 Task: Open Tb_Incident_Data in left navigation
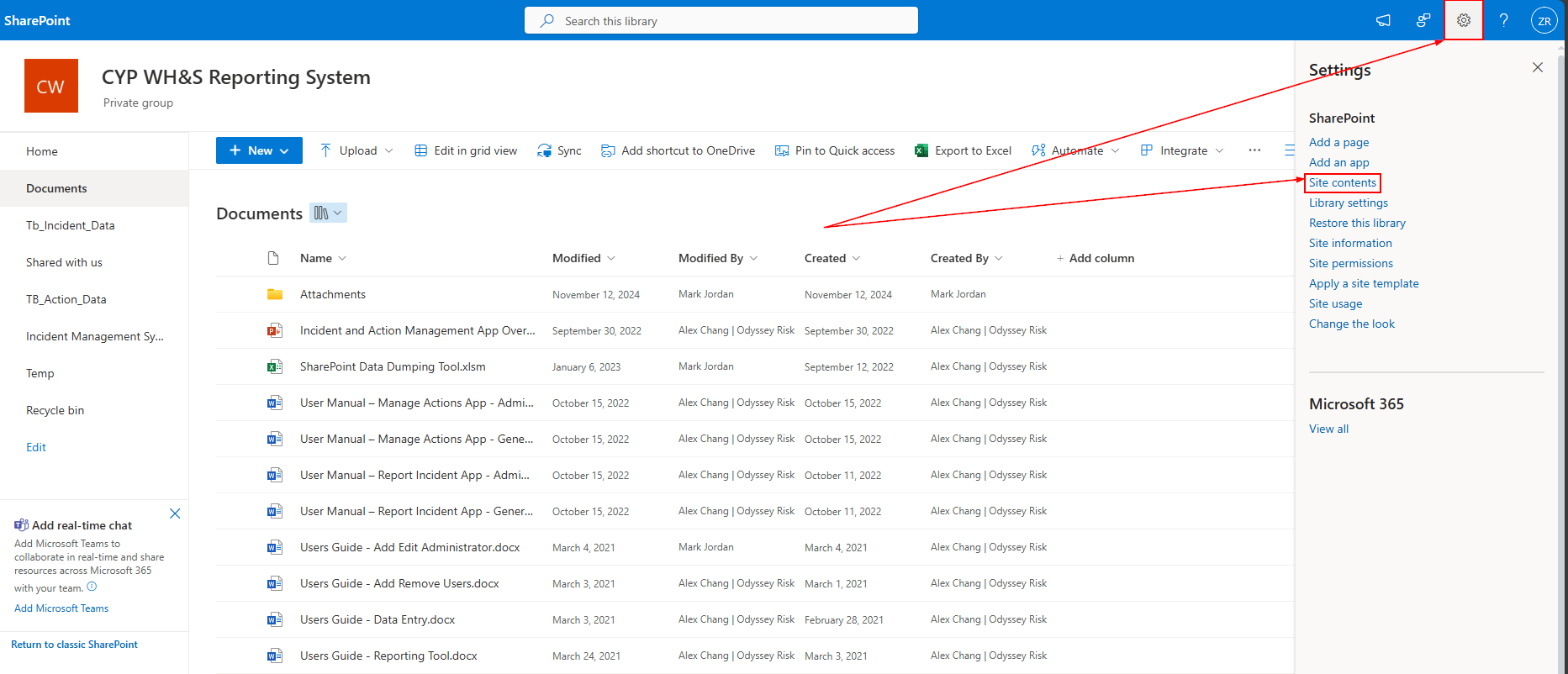[70, 225]
